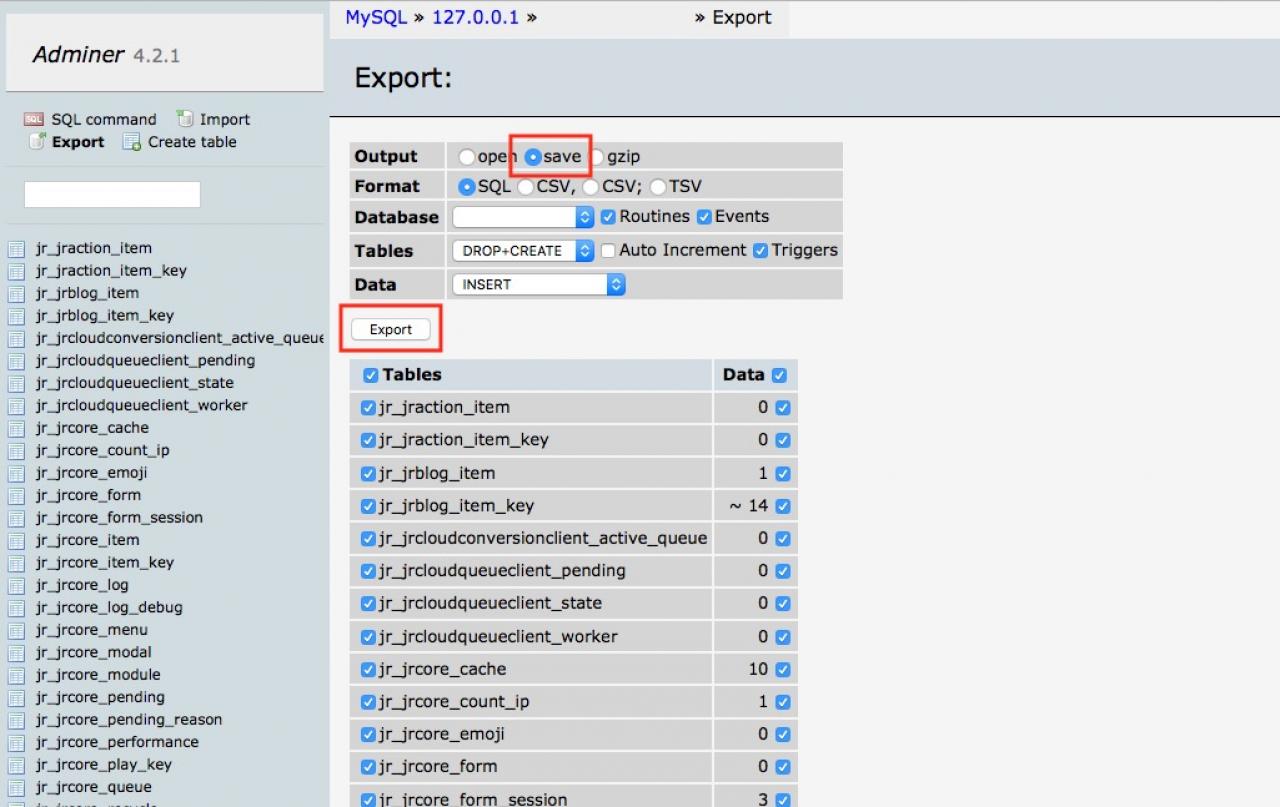Click the Export icon in sidebar

tap(37, 142)
